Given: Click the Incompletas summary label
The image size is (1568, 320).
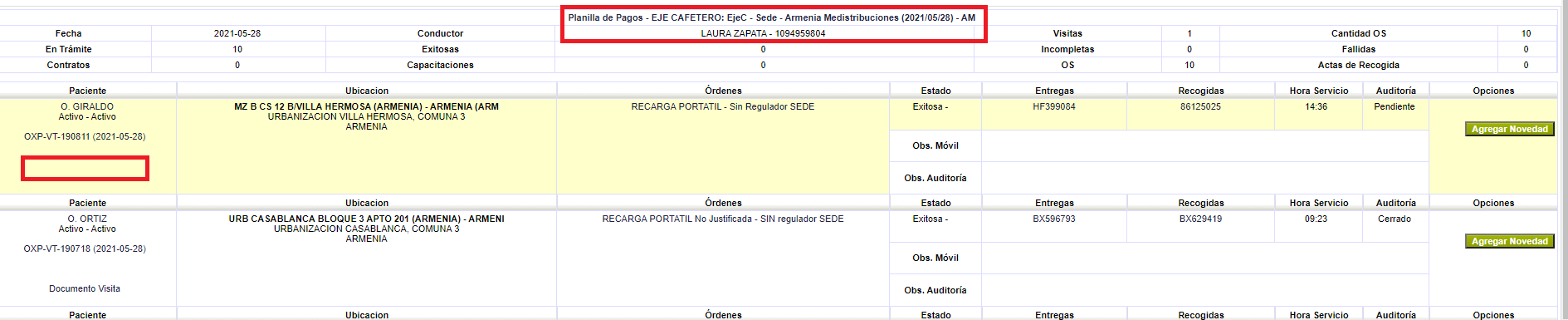Looking at the screenshot, I should point(1067,49).
